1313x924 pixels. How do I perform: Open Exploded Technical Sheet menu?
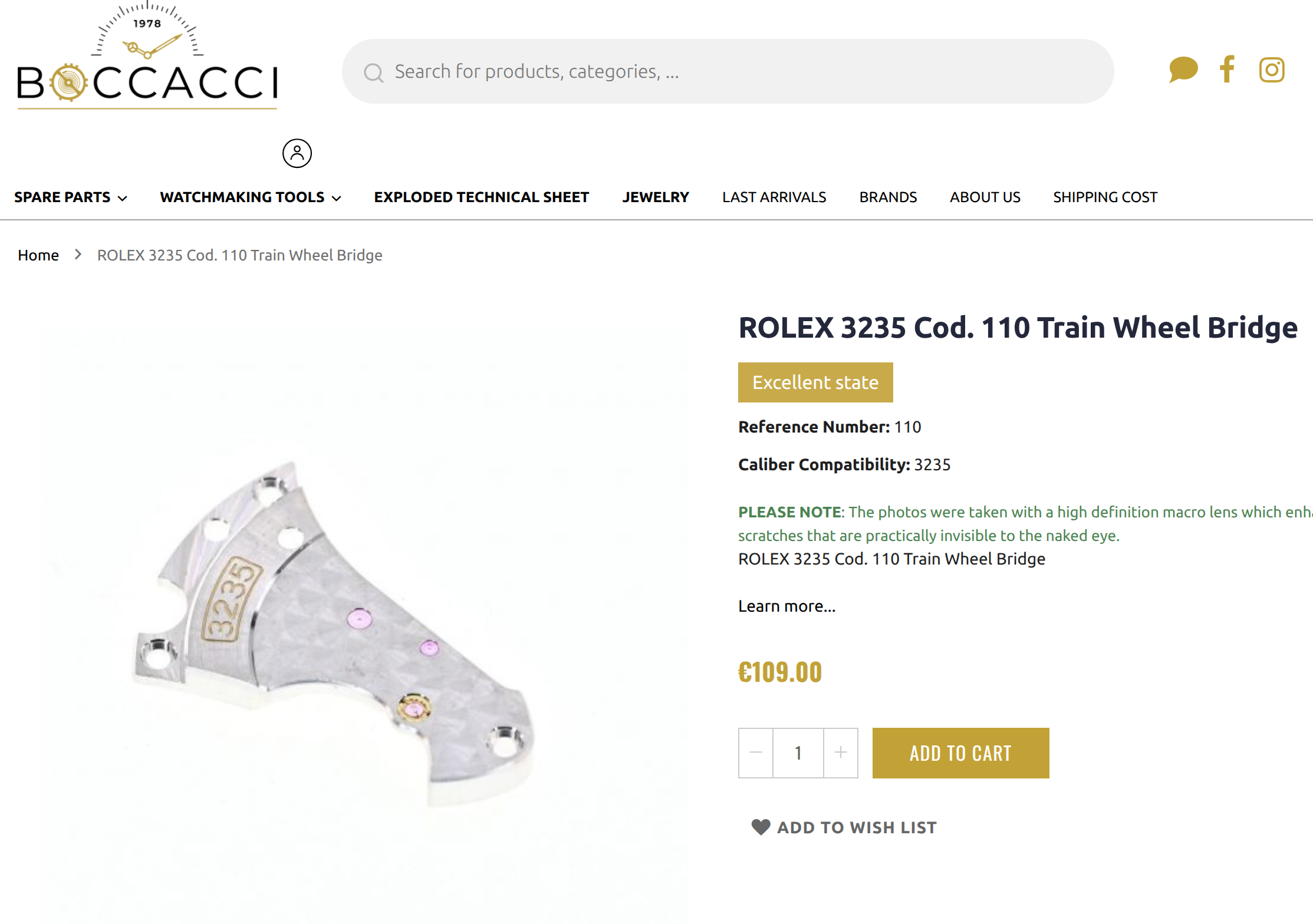click(482, 197)
